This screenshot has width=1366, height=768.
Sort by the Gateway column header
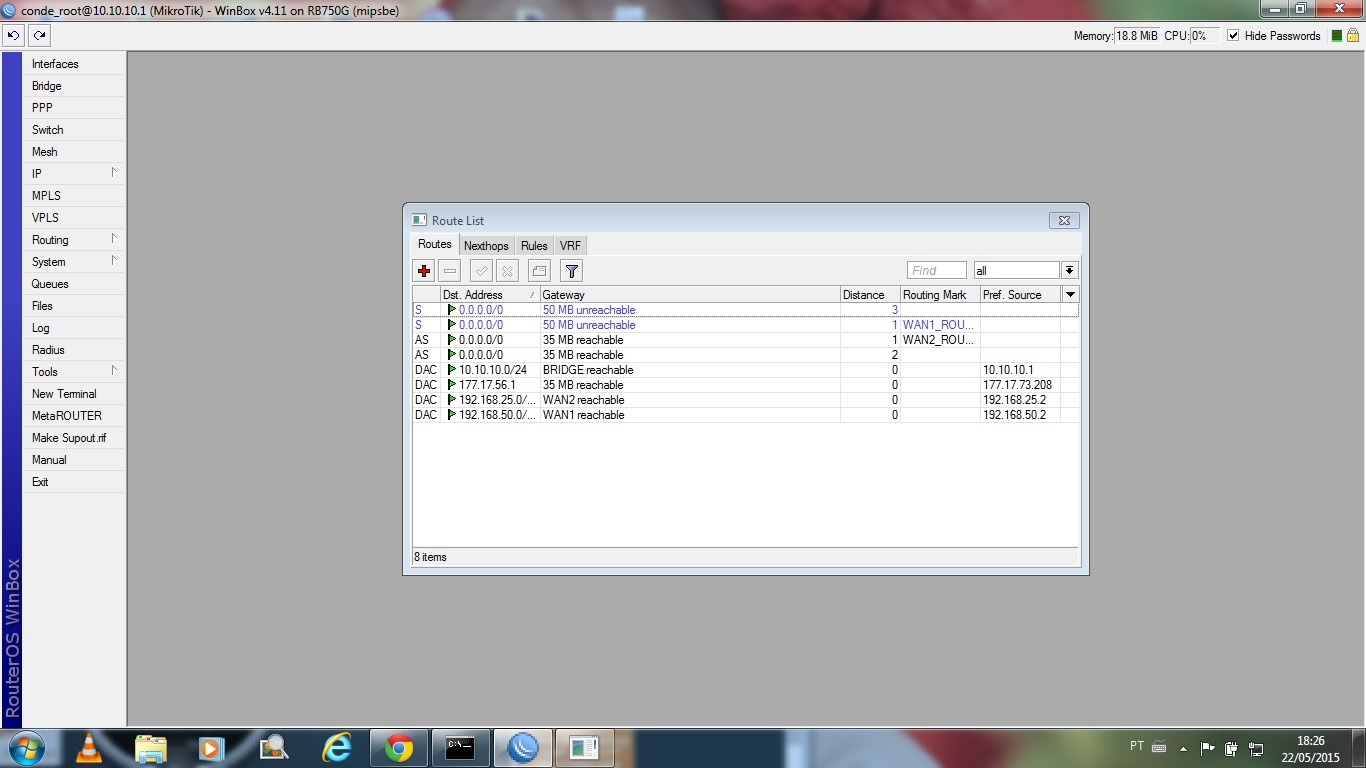click(x=690, y=295)
